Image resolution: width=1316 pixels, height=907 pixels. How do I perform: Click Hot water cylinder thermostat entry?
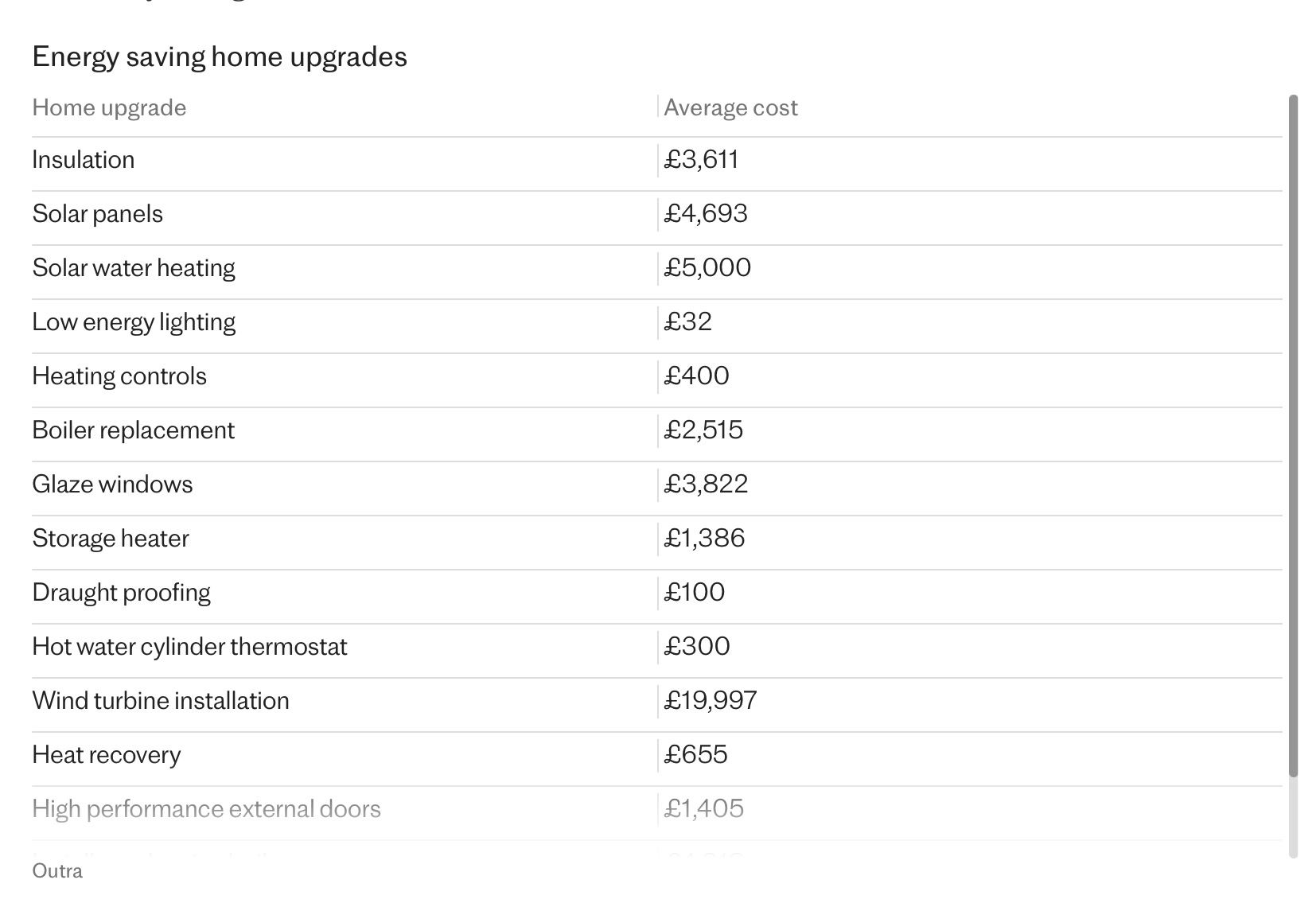pos(189,647)
